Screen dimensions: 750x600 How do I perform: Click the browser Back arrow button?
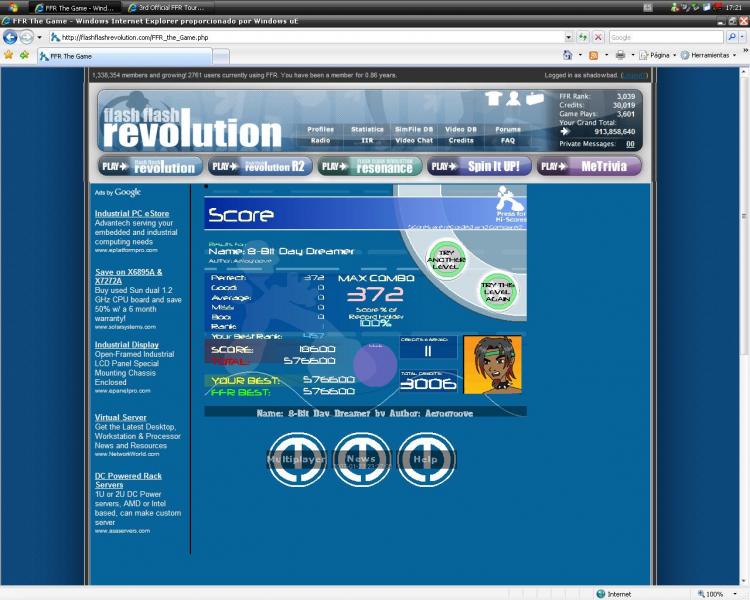(x=11, y=37)
